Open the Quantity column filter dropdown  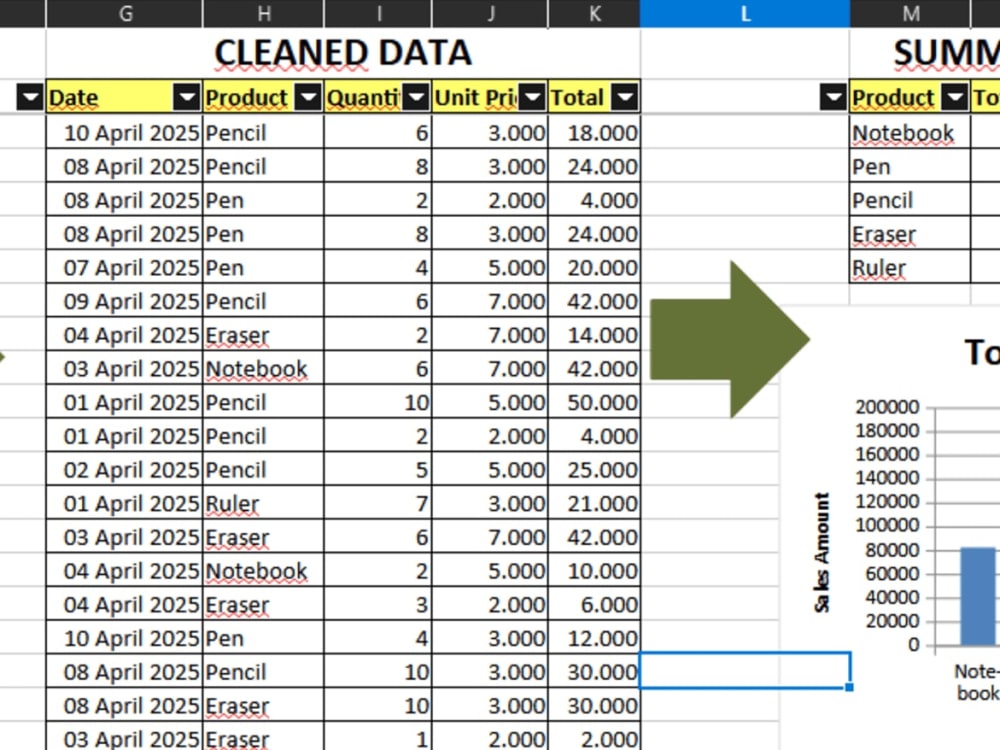coord(416,97)
